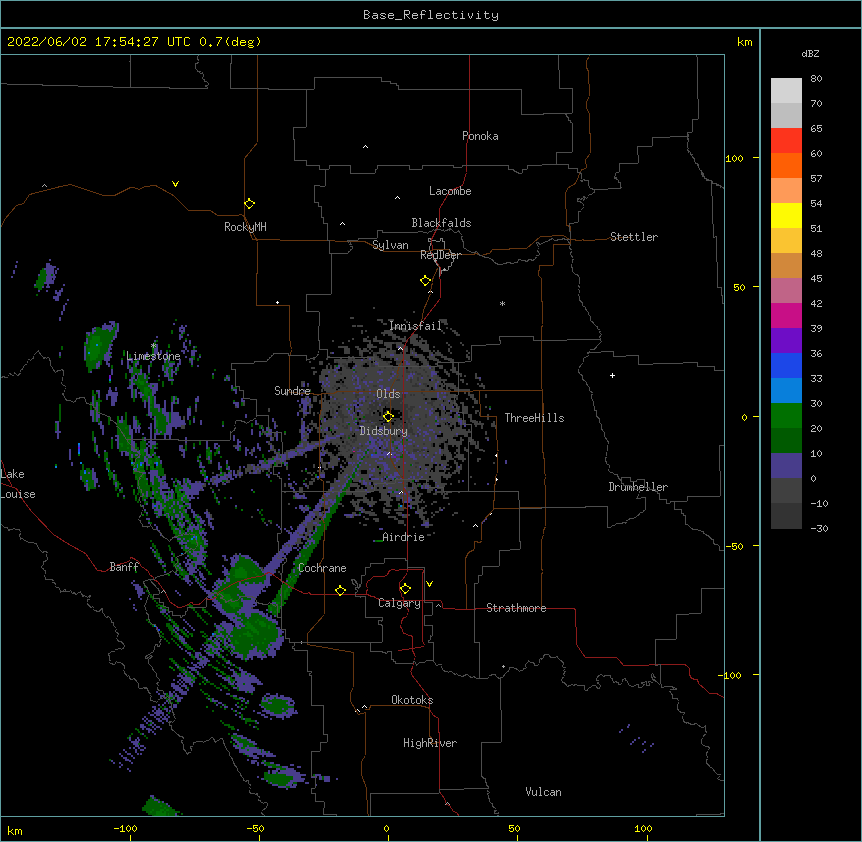This screenshot has height=842, width=862.
Task: Select the purple swatch between 39 and 36
Action: tap(786, 340)
